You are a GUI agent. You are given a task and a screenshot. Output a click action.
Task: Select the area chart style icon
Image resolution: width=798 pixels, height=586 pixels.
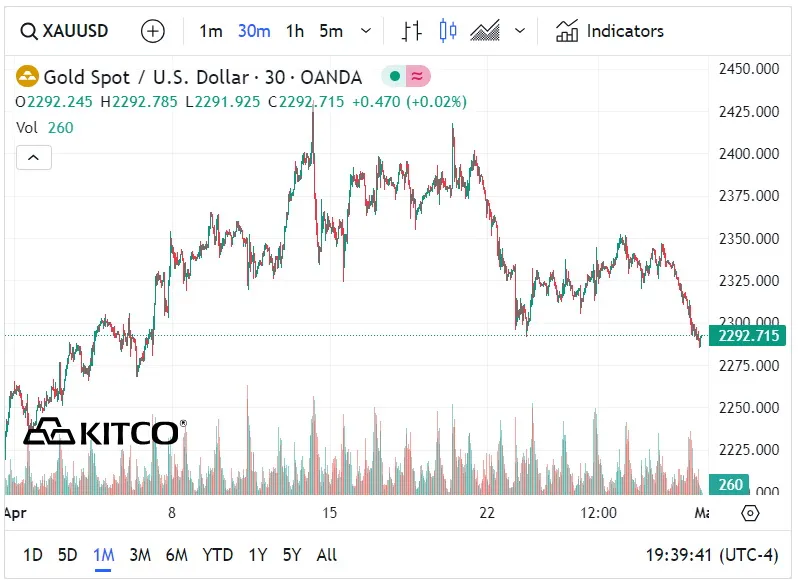(485, 31)
